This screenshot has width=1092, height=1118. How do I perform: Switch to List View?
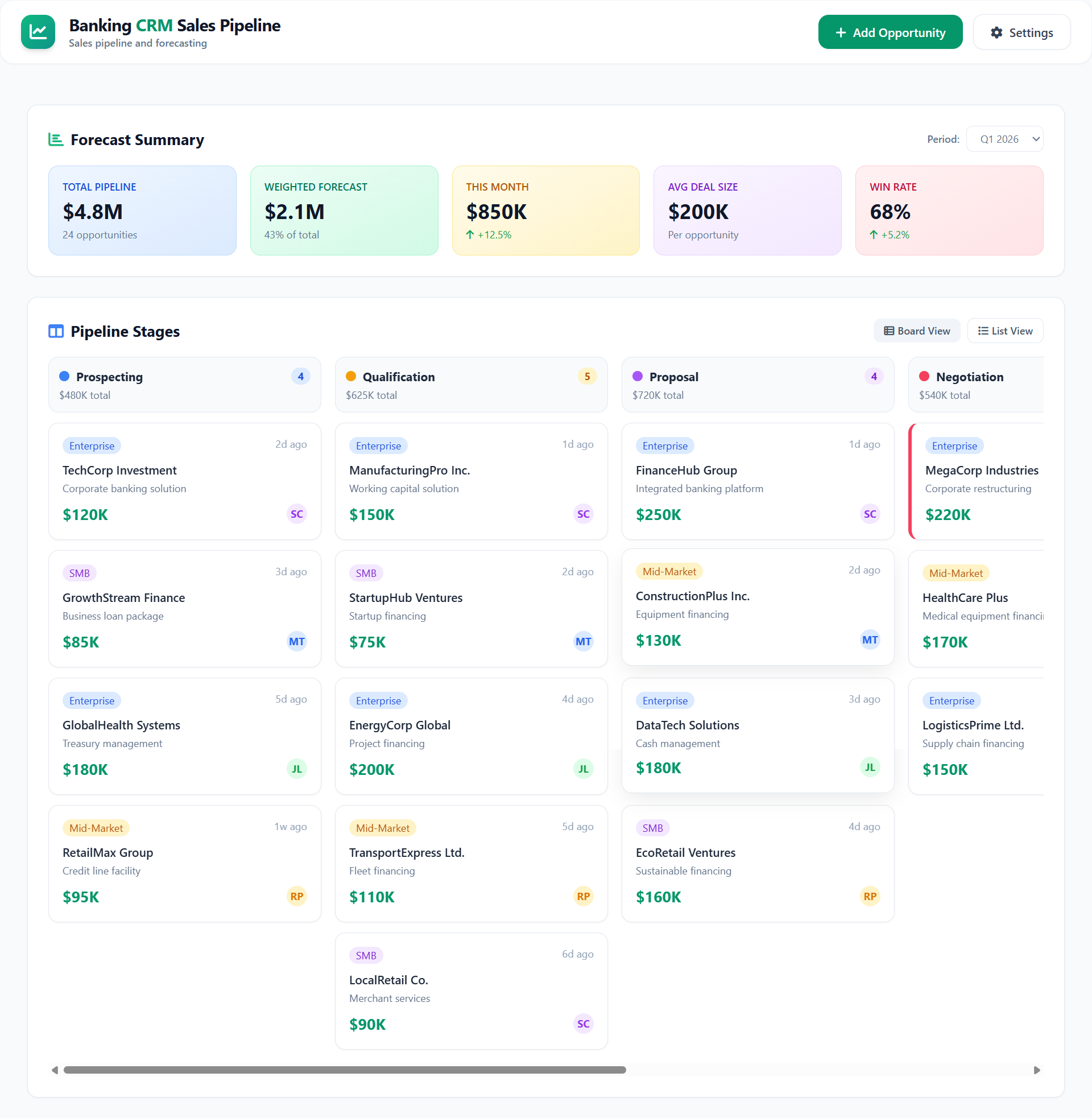point(1005,331)
